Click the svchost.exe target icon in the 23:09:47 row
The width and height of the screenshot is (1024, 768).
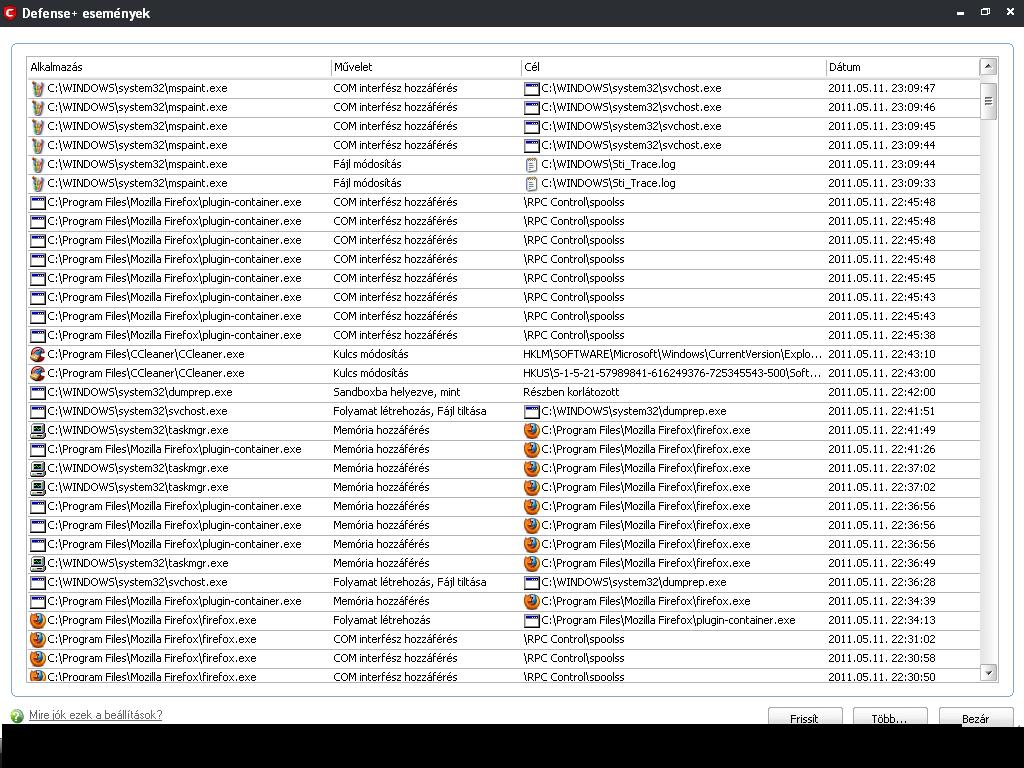coord(532,88)
